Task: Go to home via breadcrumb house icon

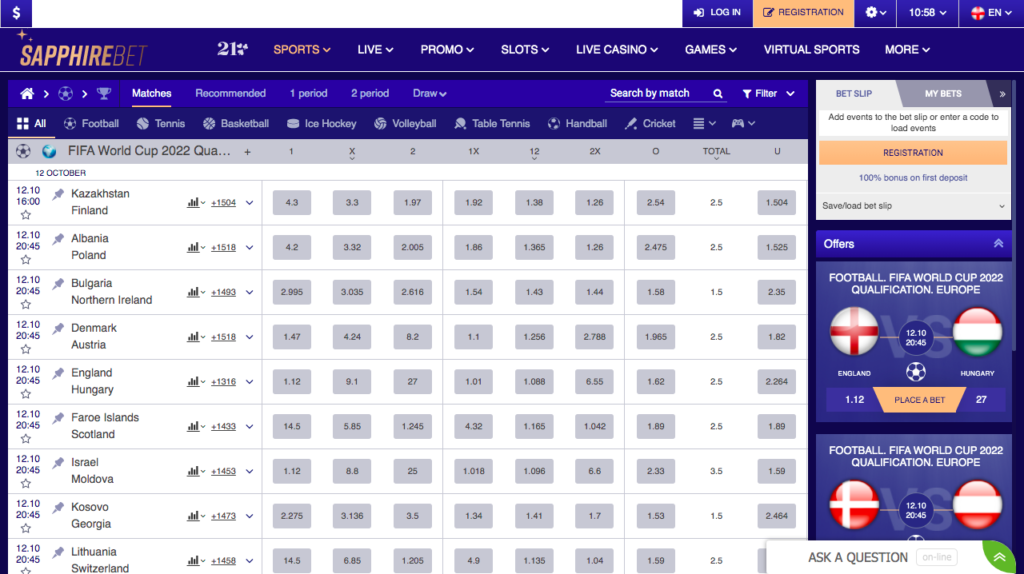Action: 27,93
